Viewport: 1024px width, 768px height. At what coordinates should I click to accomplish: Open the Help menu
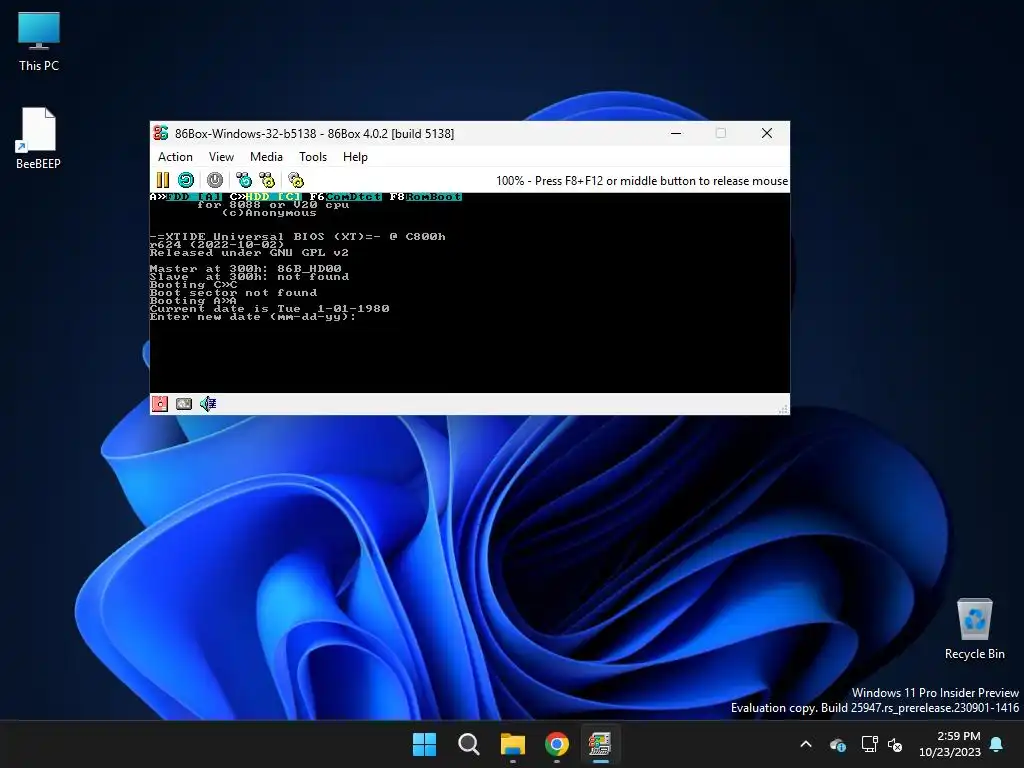(x=355, y=157)
